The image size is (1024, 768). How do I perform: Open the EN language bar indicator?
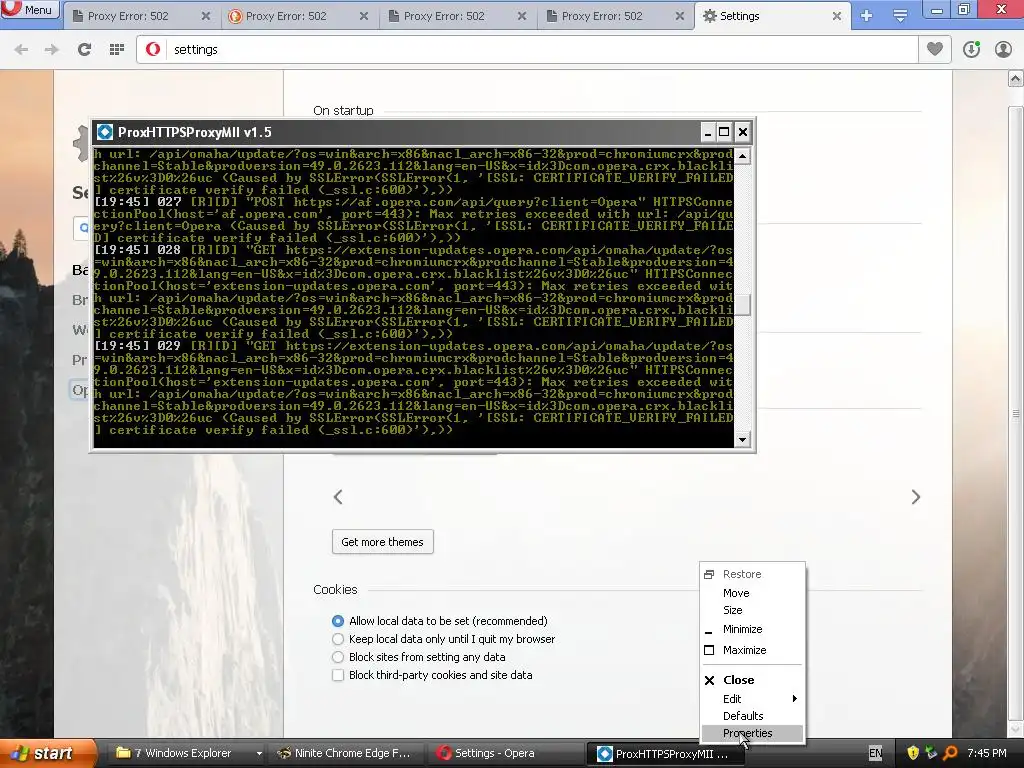[876, 753]
